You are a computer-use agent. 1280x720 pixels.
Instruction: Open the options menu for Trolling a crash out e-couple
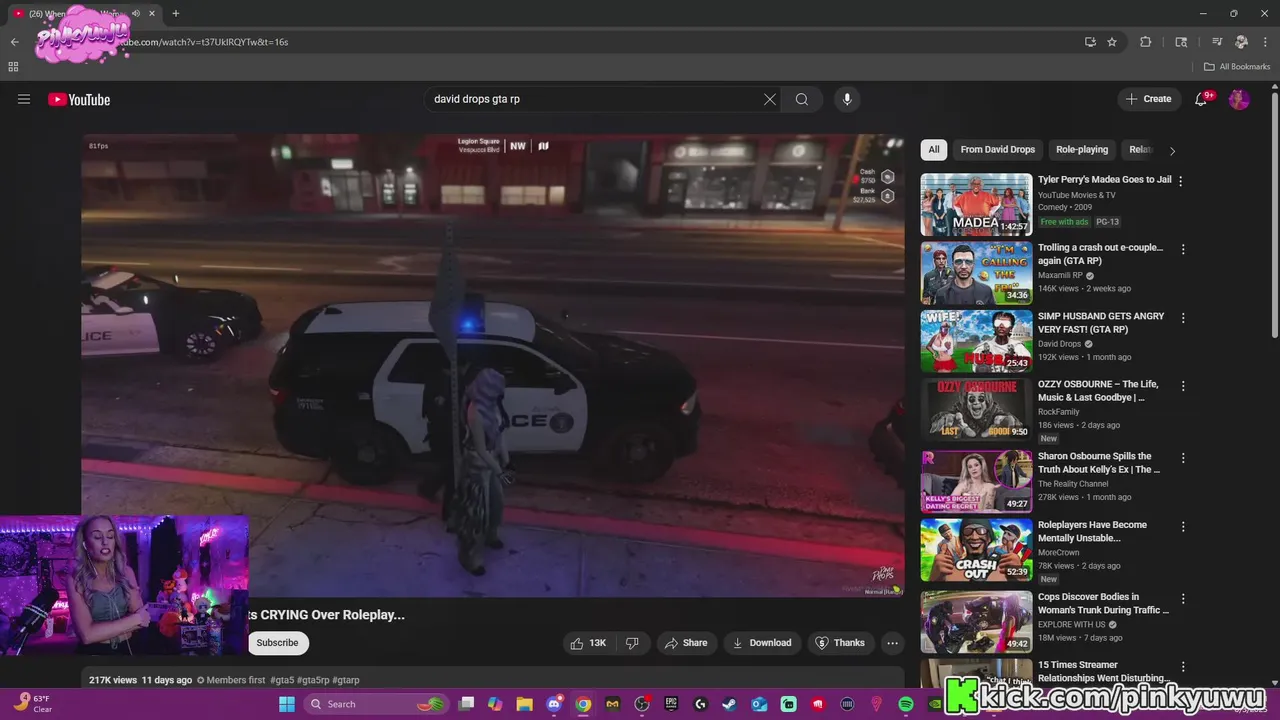tap(1183, 249)
